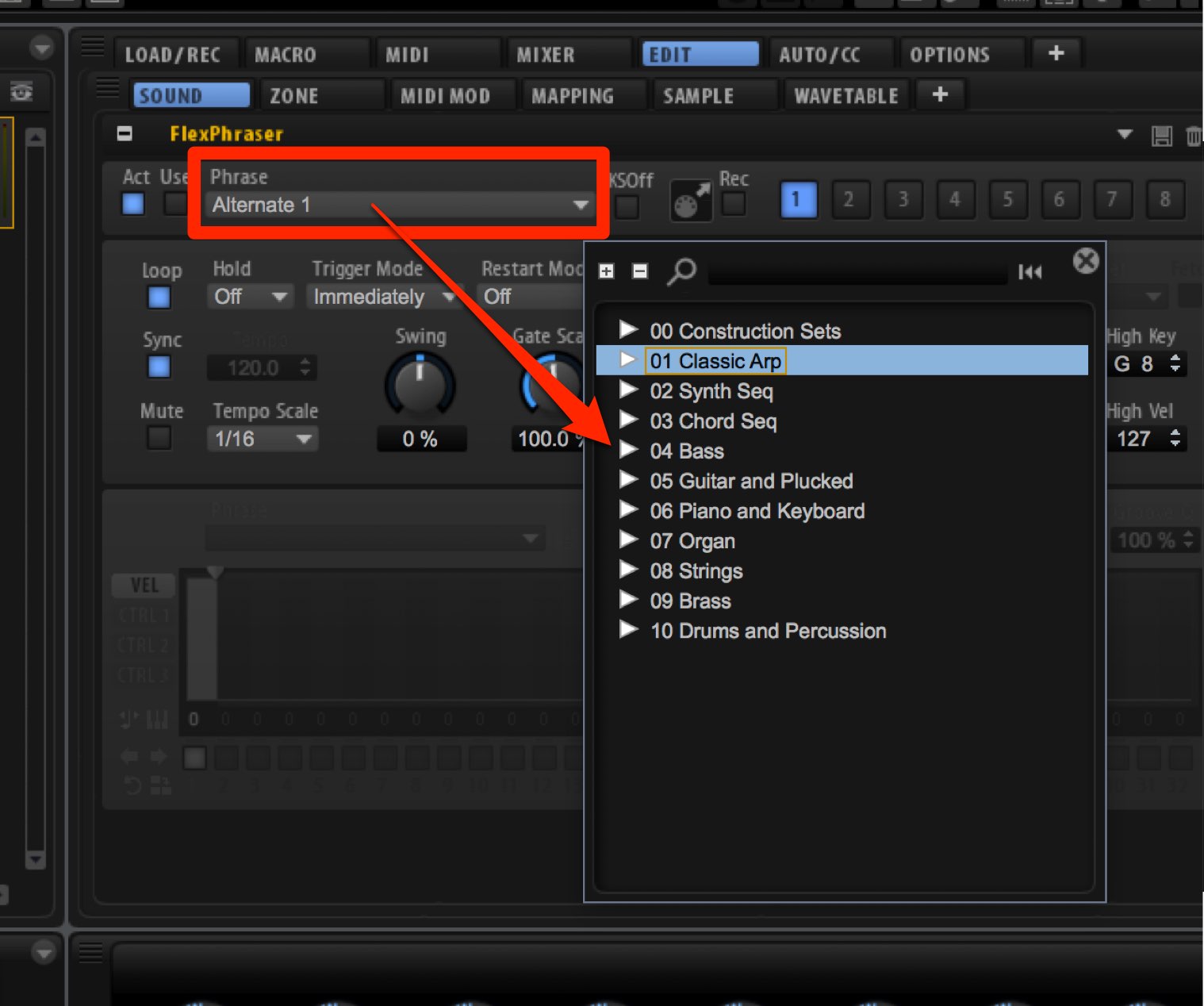Close the phrase browser popup
1204x1006 pixels.
coord(1086,261)
